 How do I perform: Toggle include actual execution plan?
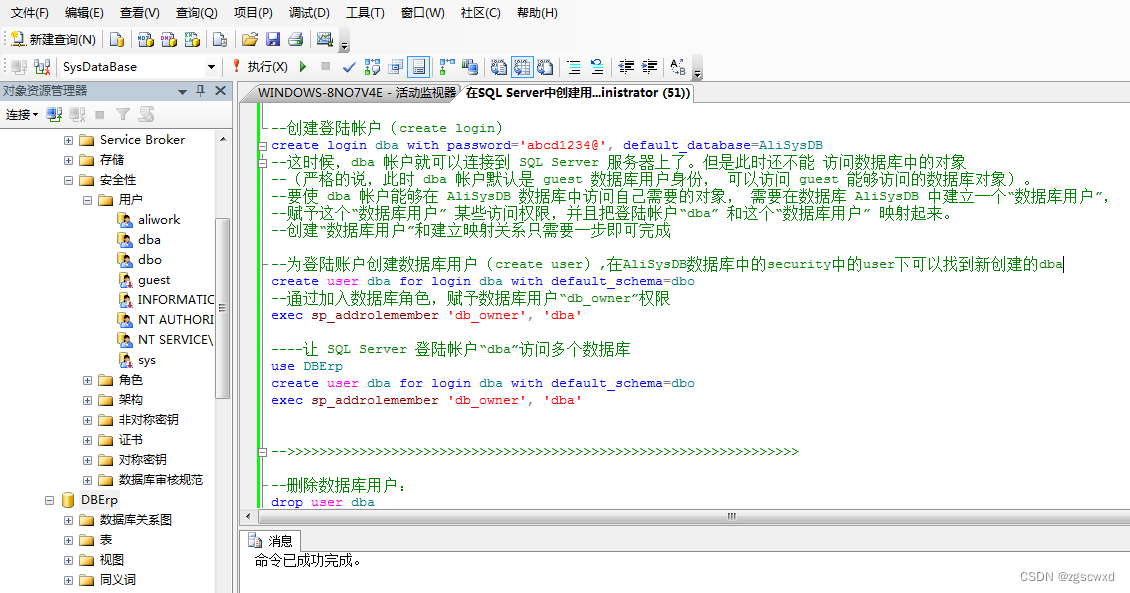[447, 67]
